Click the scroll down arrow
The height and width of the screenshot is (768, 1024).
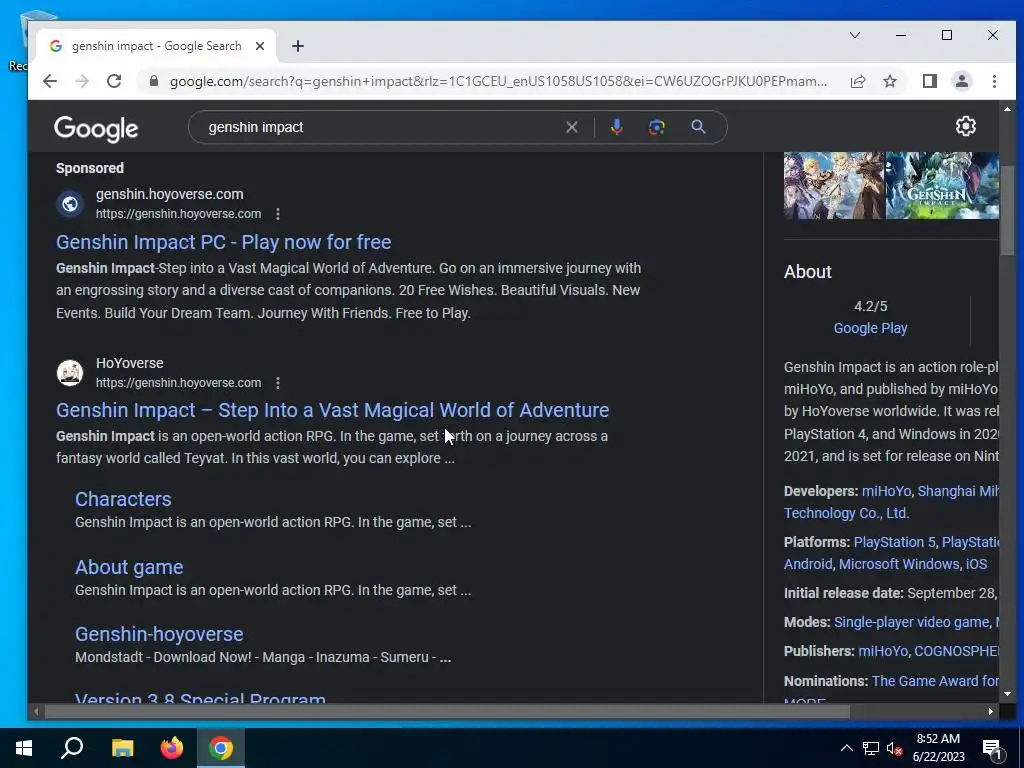coord(1007,694)
